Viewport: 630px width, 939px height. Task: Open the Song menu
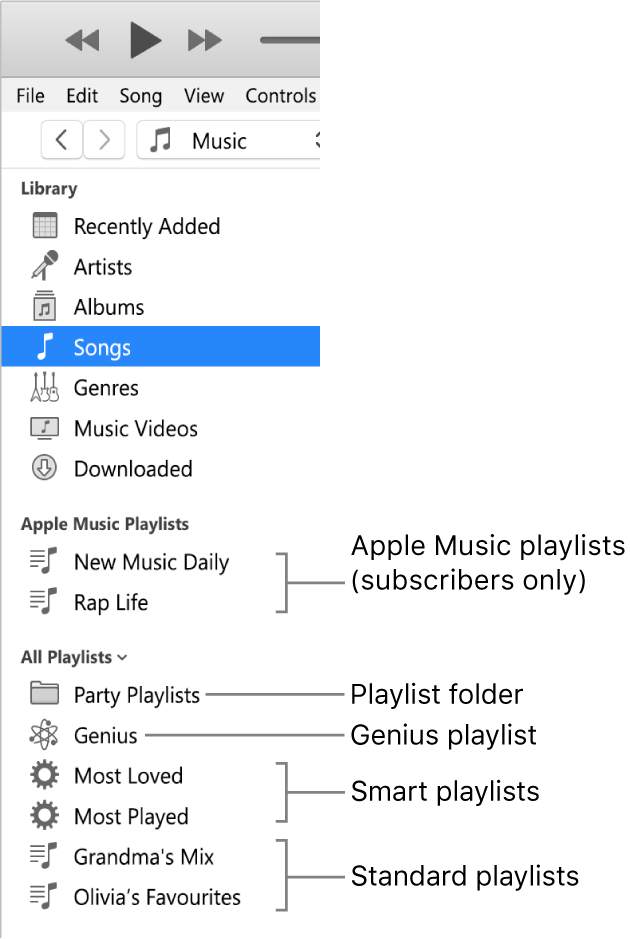[140, 96]
